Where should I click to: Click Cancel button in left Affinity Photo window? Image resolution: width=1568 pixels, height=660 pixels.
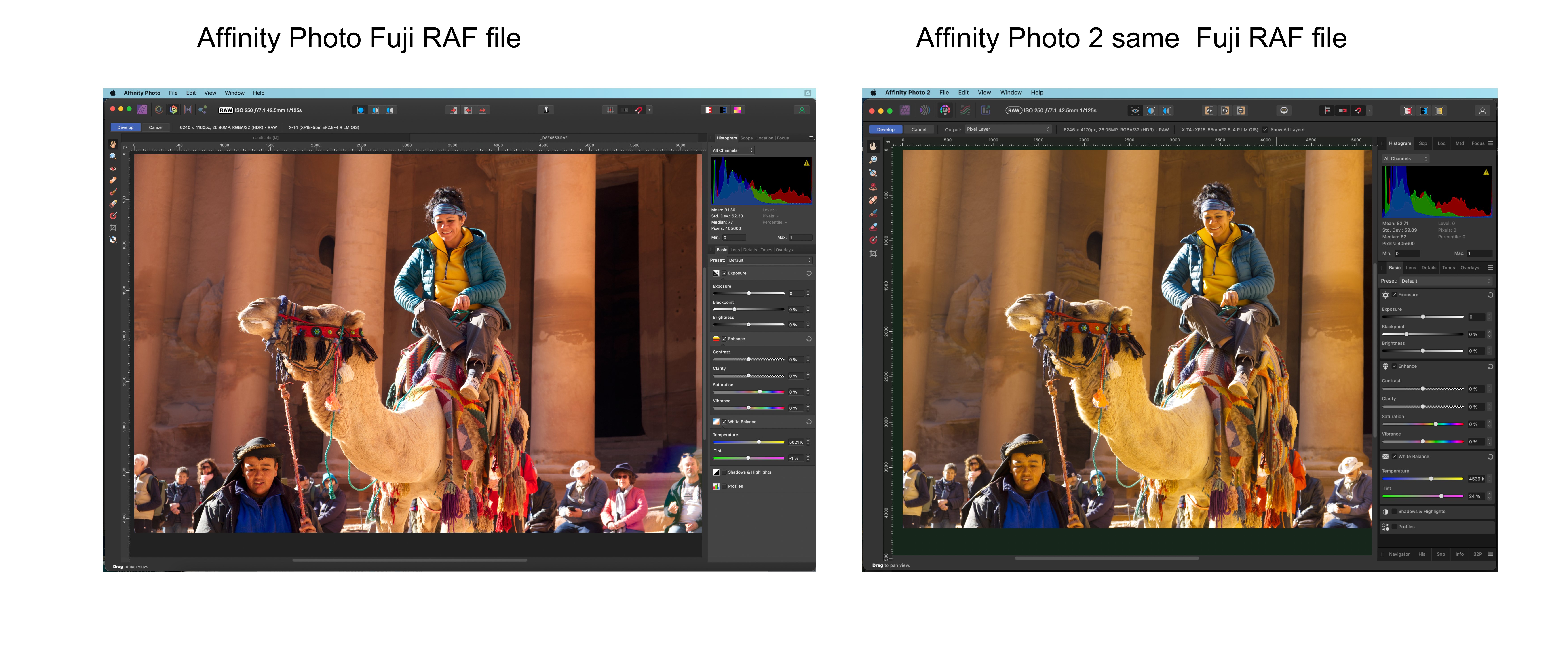click(x=156, y=127)
